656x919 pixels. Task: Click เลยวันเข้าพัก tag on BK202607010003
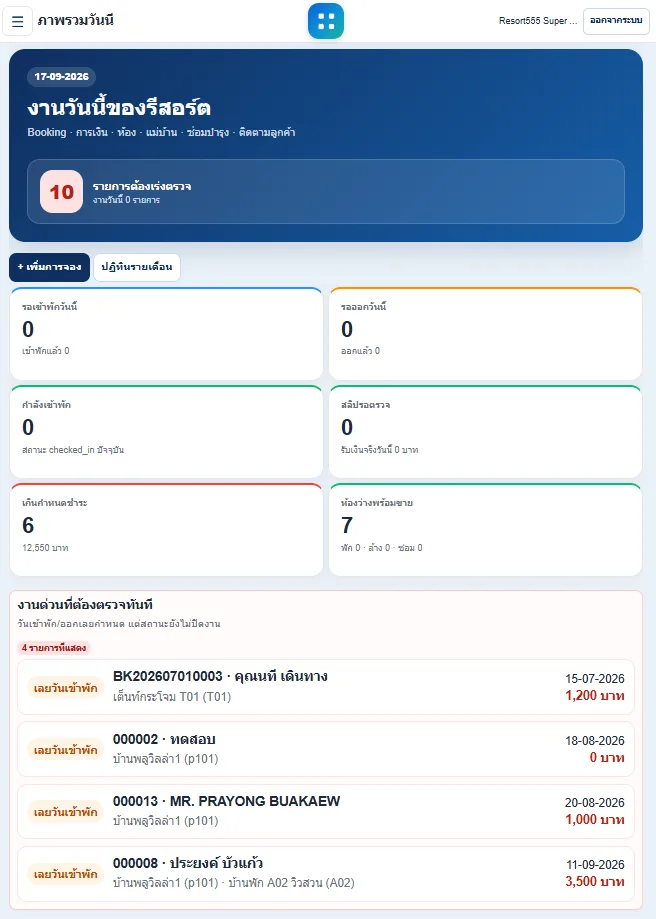(66, 688)
